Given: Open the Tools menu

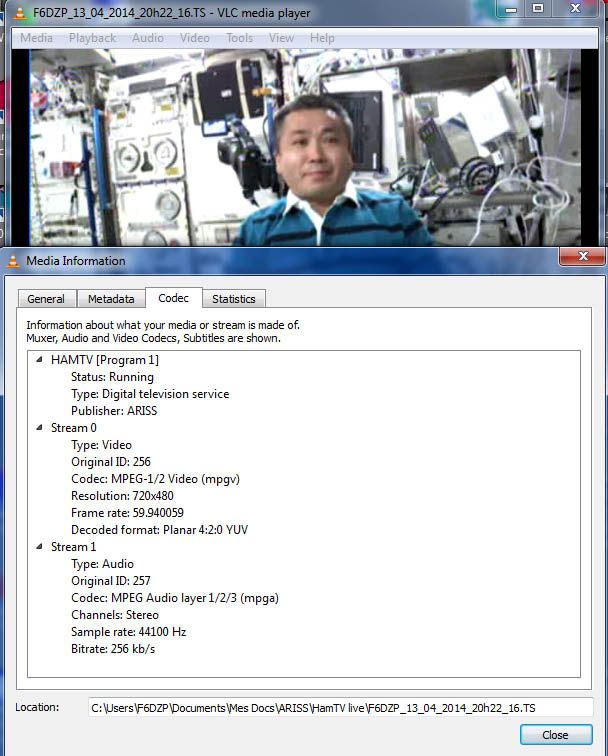Looking at the screenshot, I should coord(239,38).
